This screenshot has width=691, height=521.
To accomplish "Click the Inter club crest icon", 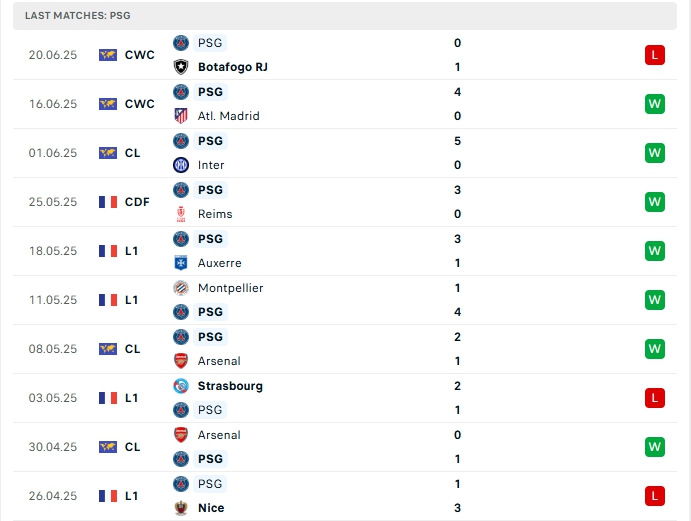I will pos(181,165).
